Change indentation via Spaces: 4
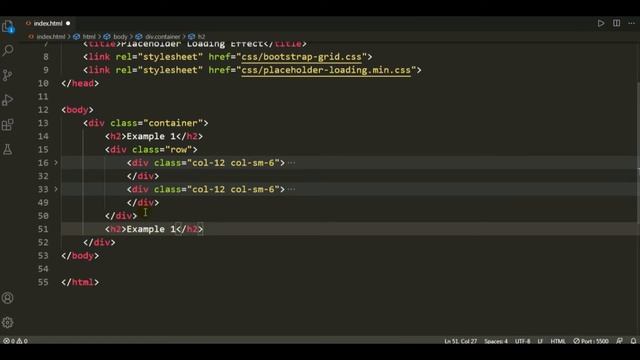This screenshot has width=640, height=360. [496, 341]
